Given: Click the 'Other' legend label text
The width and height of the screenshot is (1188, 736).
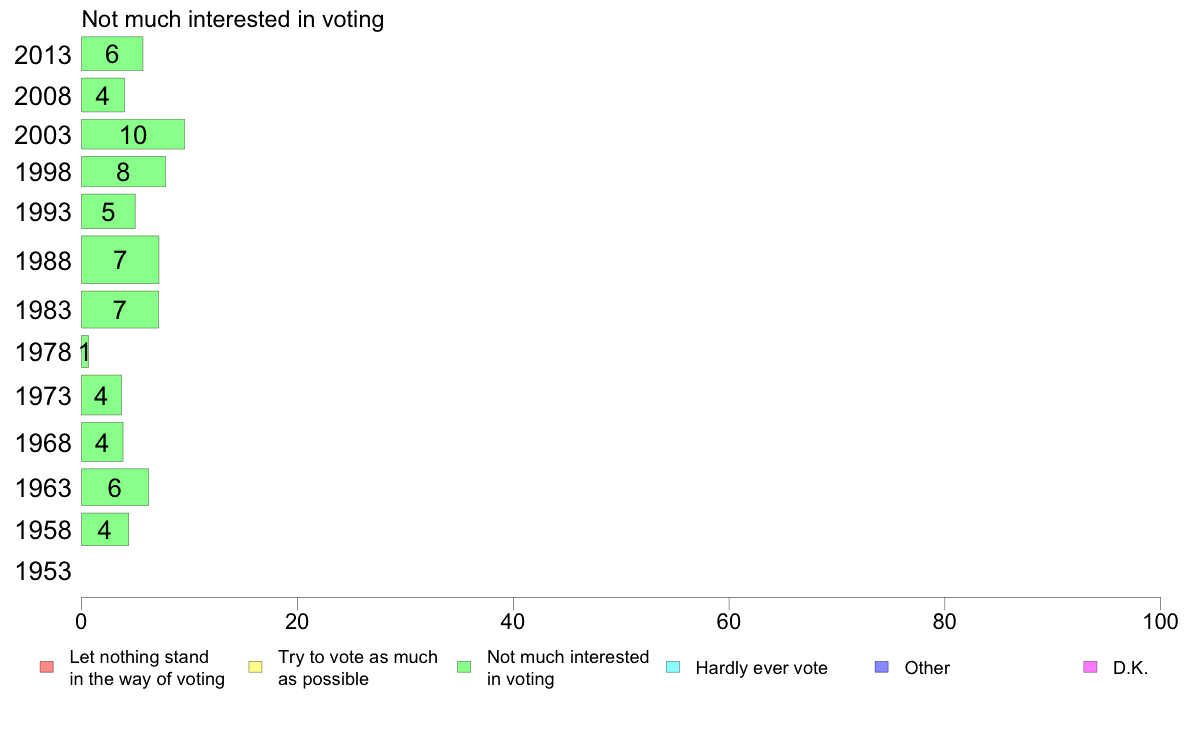Looking at the screenshot, I should tap(927, 668).
